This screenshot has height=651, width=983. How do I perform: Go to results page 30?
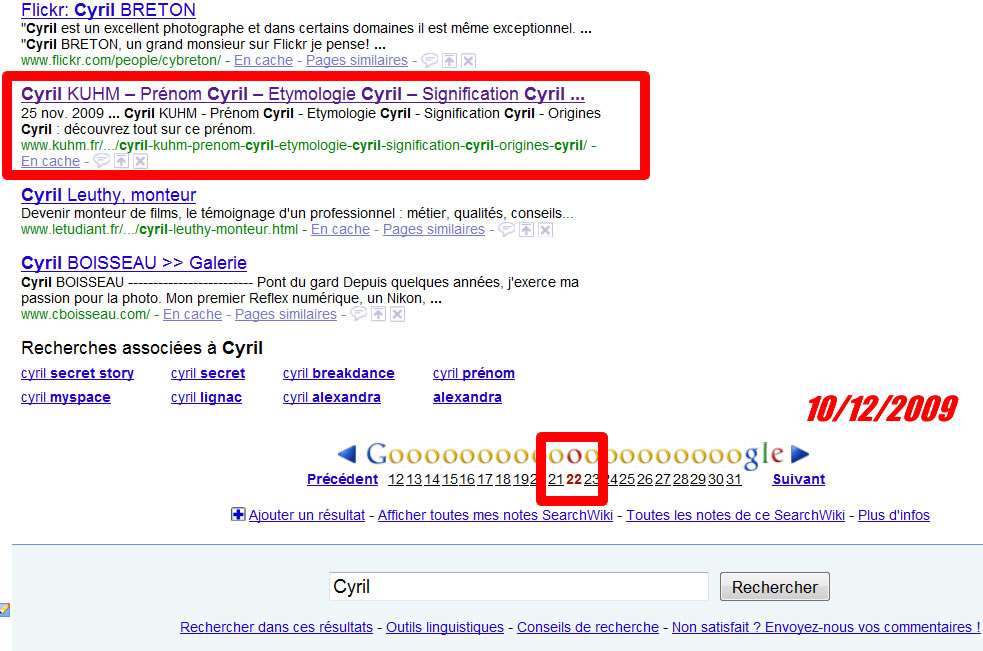pos(716,479)
